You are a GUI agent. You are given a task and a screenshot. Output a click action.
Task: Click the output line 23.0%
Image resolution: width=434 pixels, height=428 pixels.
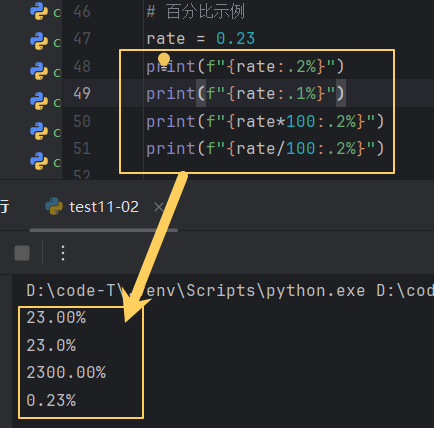pyautogui.click(x=51, y=345)
